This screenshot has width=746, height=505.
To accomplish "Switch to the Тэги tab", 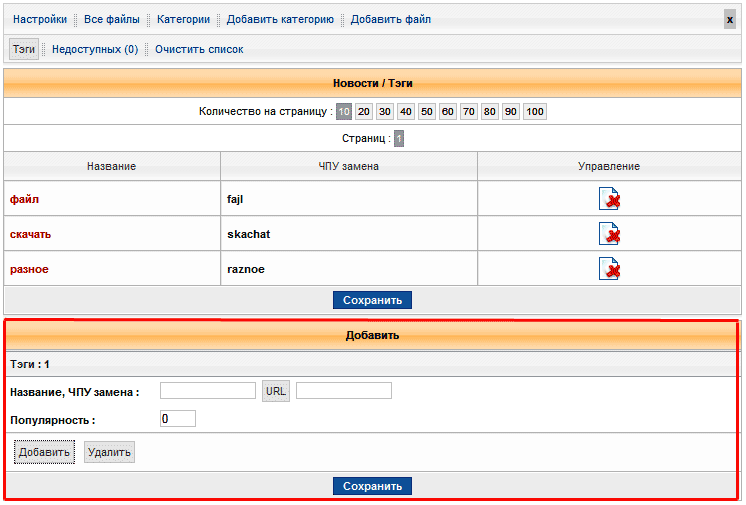I will (24, 49).
